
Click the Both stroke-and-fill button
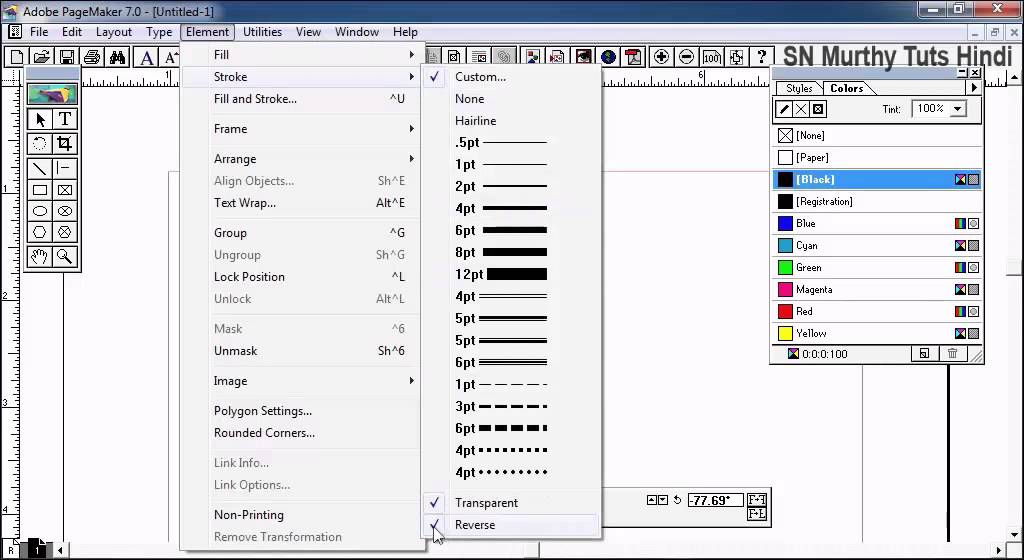click(x=818, y=109)
